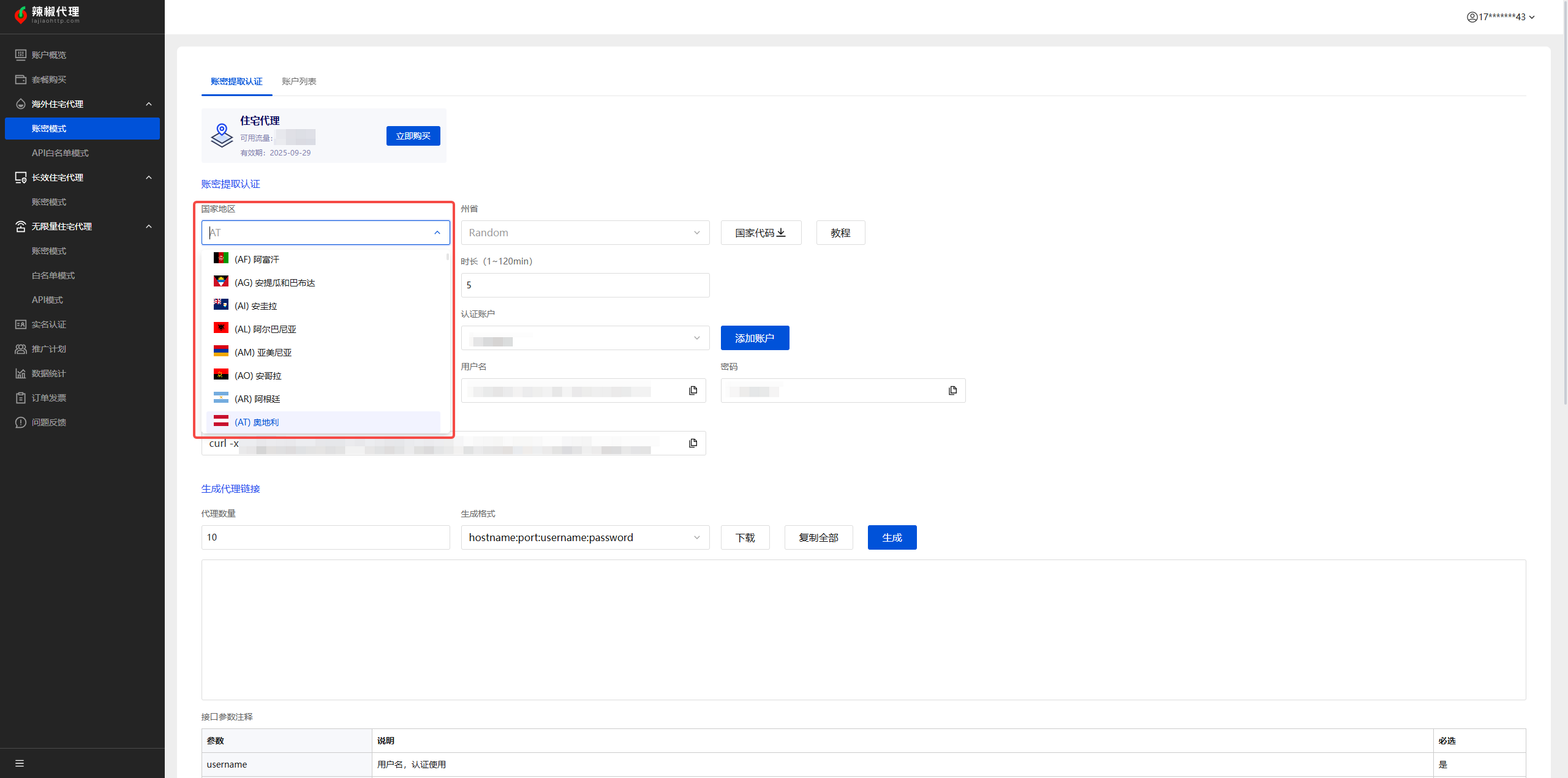The width and height of the screenshot is (1568, 778).
Task: Open 数据统计 in the sidebar
Action: pos(48,373)
